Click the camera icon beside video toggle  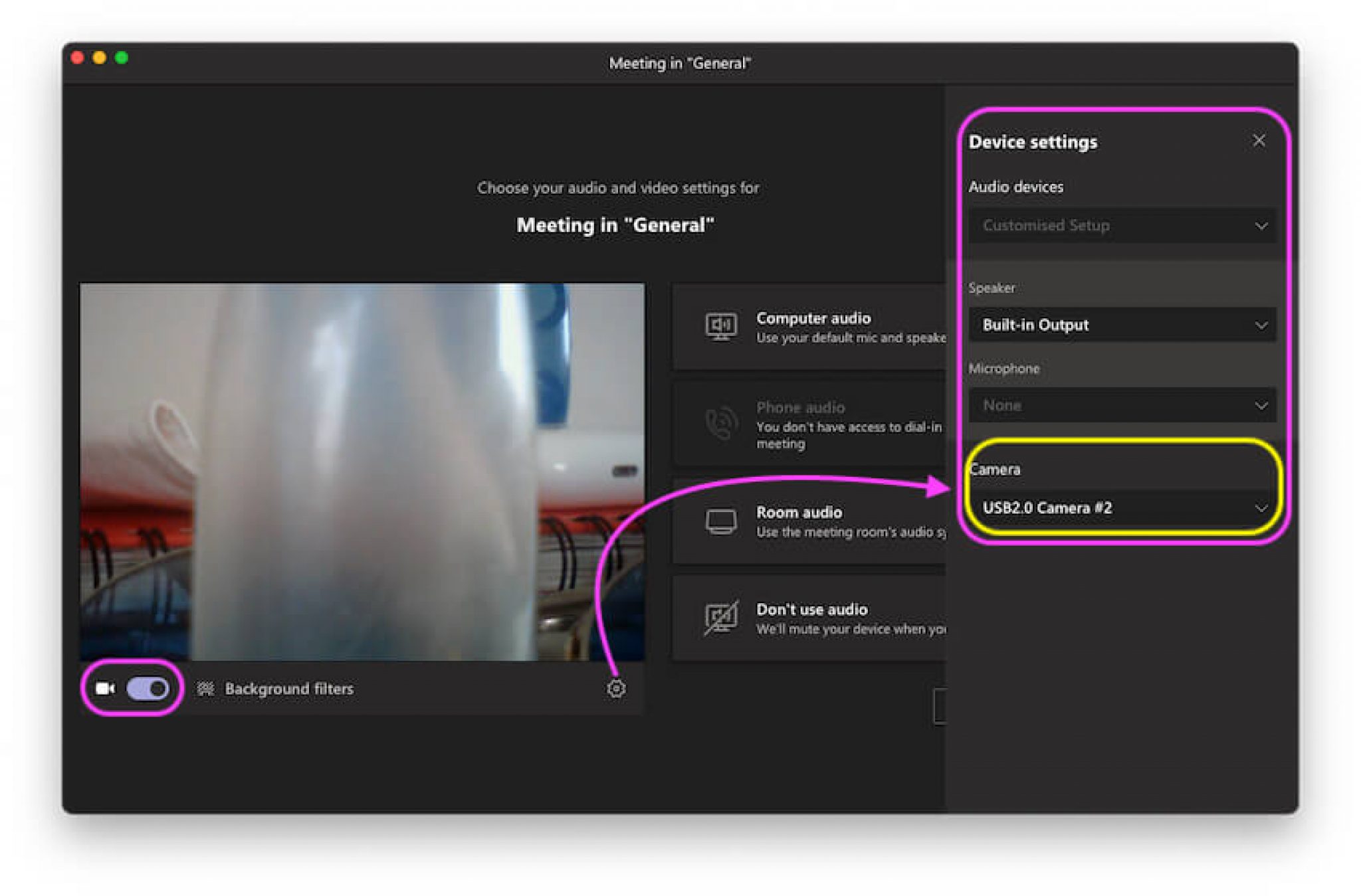point(104,688)
